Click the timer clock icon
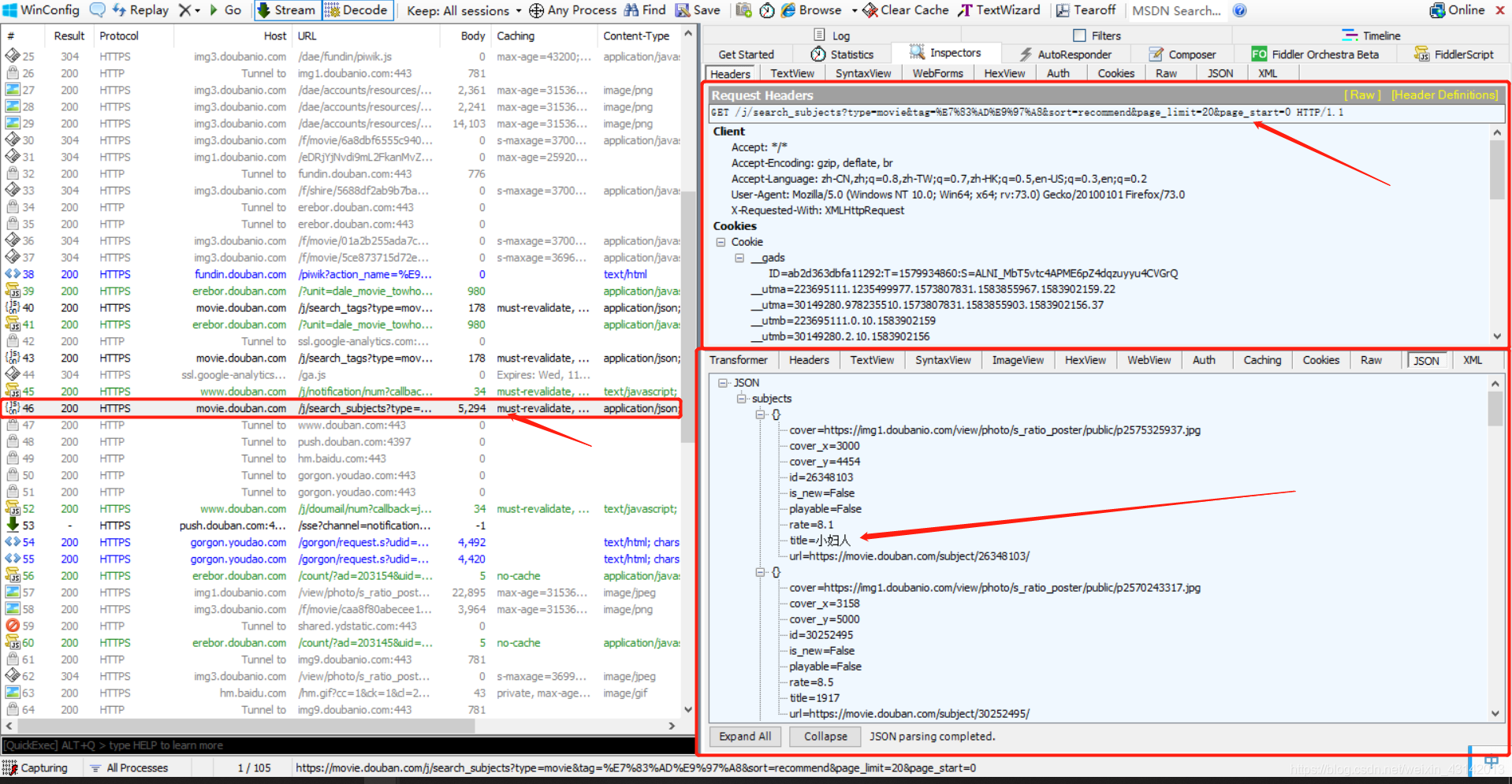Viewport: 1512px width, 784px height. tap(766, 10)
